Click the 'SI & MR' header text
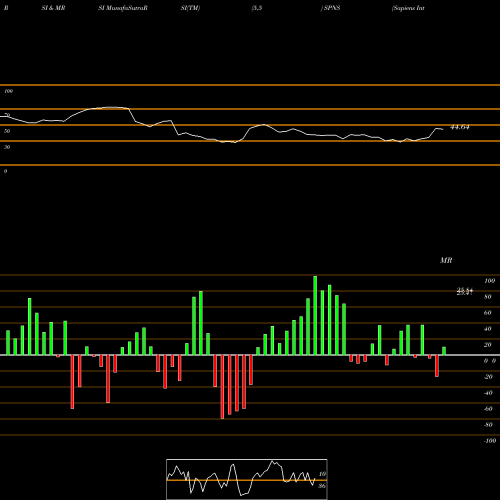The image size is (500, 500). (53, 8)
